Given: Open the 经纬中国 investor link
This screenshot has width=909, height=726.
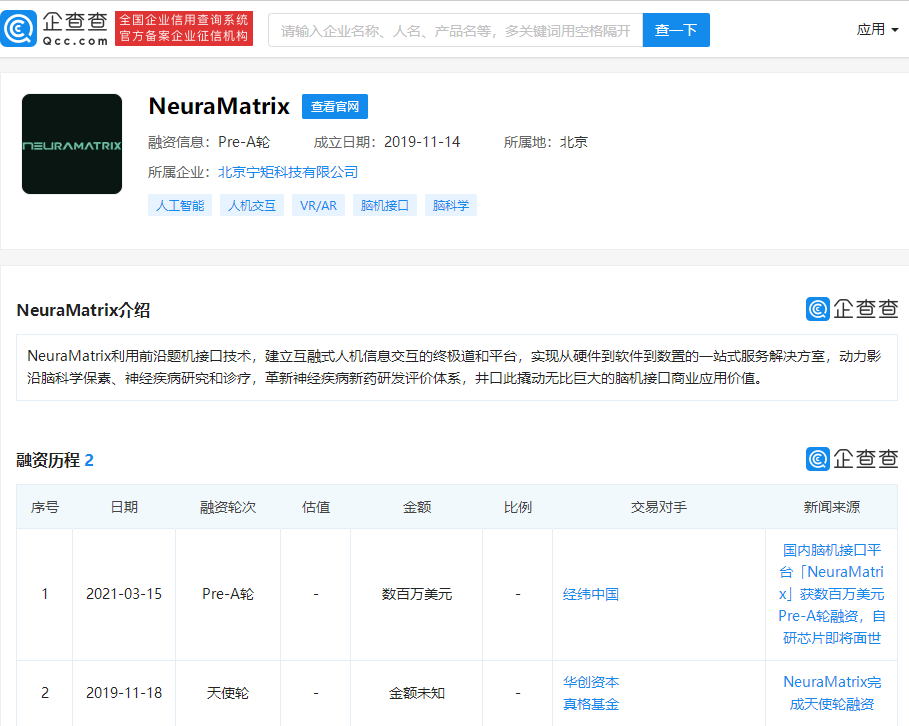Looking at the screenshot, I should coord(591,594).
